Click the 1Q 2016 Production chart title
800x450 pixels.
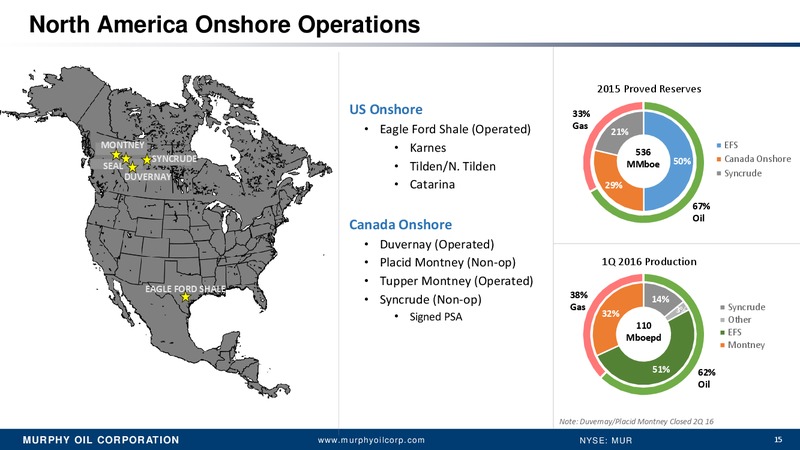649,262
